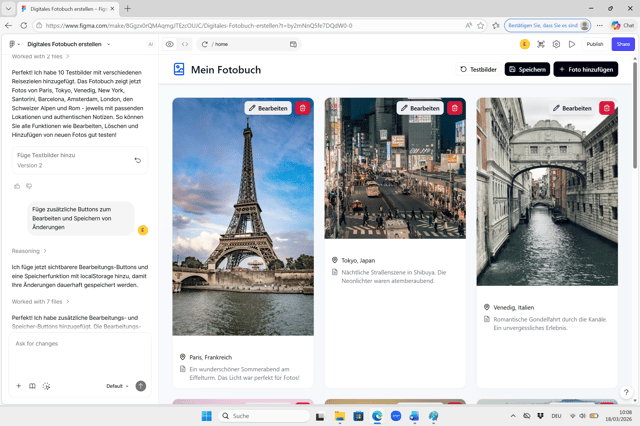
Task: Add attachment with the plus icon
Action: tap(18, 386)
